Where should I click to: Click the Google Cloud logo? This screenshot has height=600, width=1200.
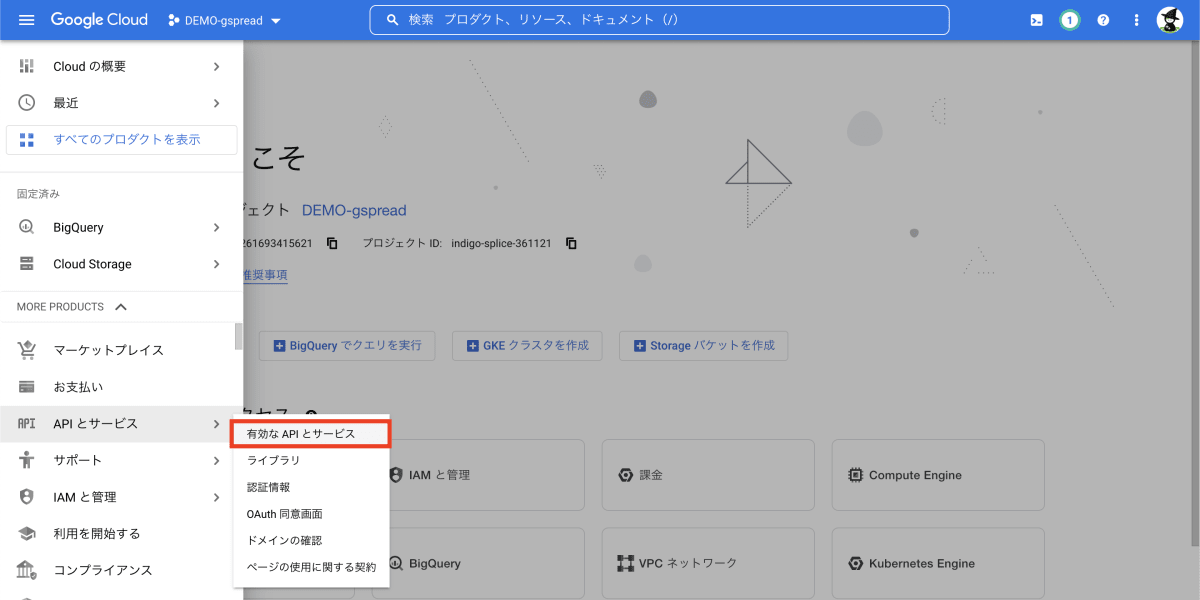click(99, 20)
